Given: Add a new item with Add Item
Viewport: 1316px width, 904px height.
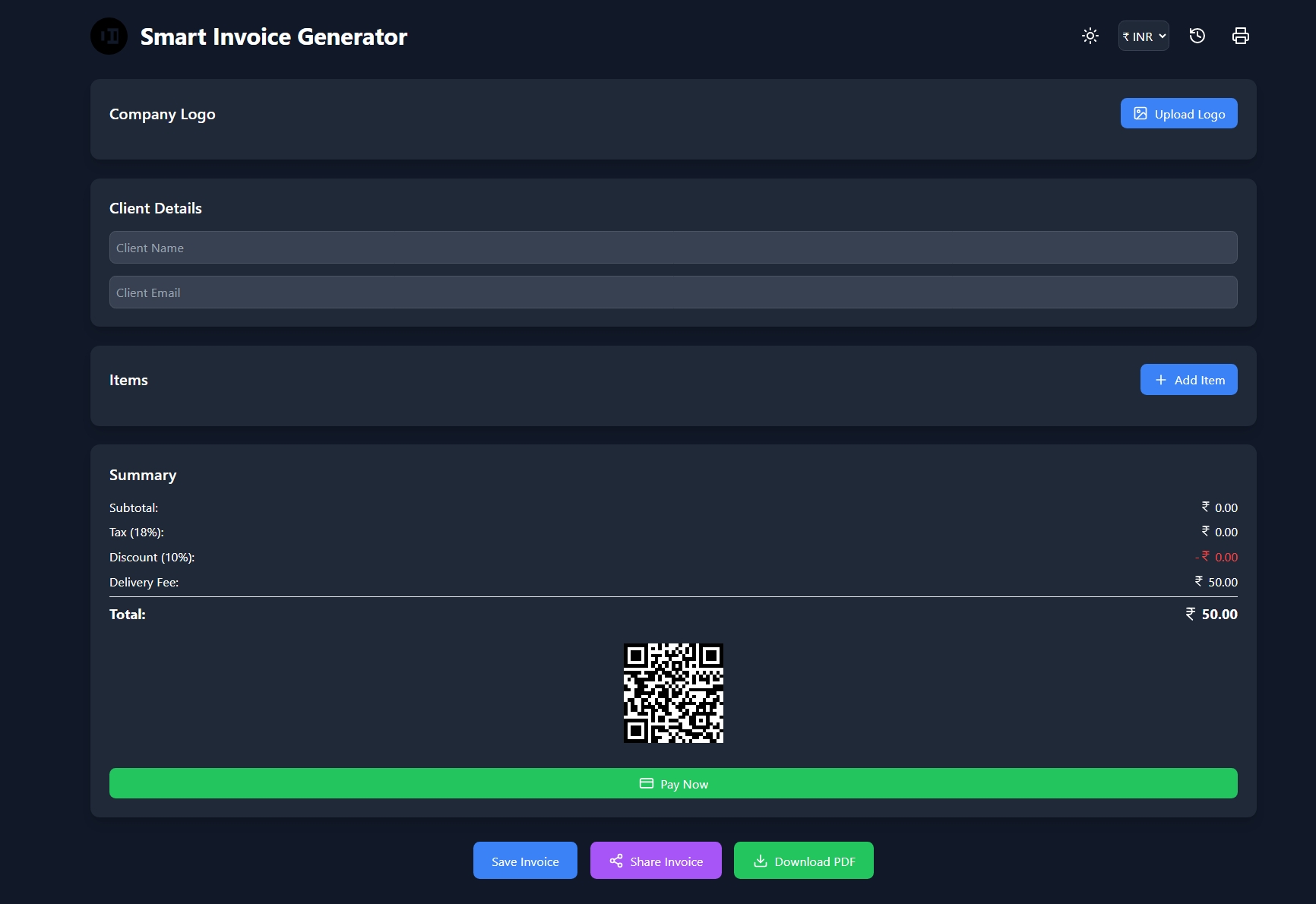Looking at the screenshot, I should coord(1189,380).
